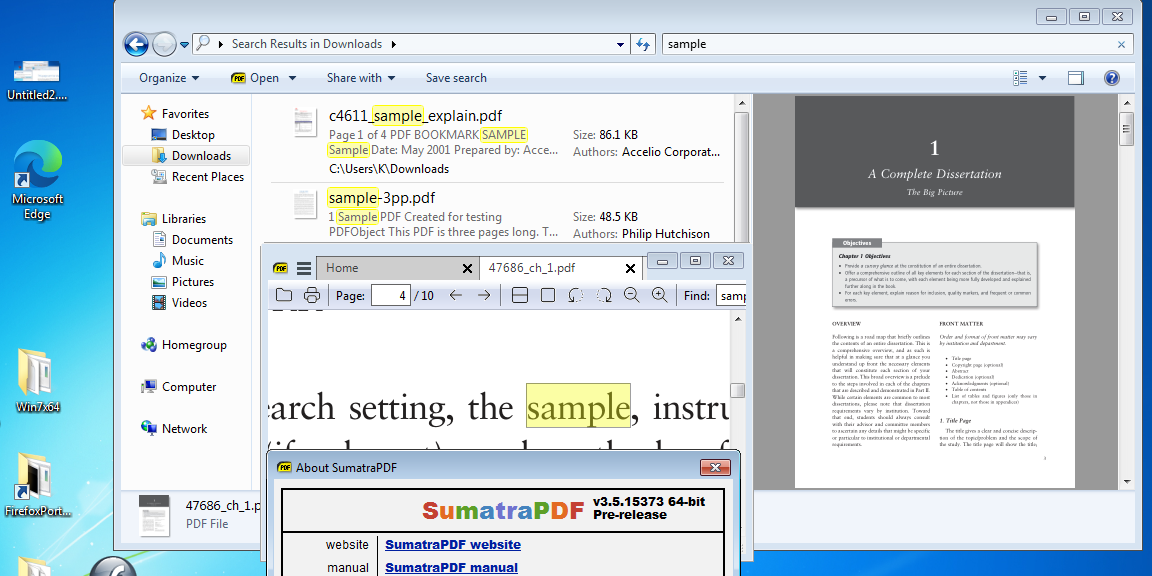Open Explorer Help via the question mark icon
Screen dimensions: 1152x576
(1111, 78)
